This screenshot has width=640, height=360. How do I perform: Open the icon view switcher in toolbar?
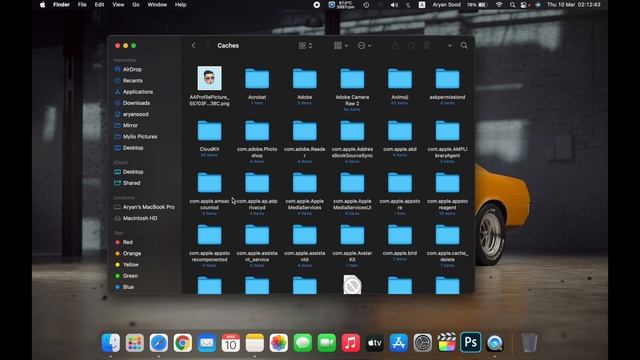(x=305, y=45)
